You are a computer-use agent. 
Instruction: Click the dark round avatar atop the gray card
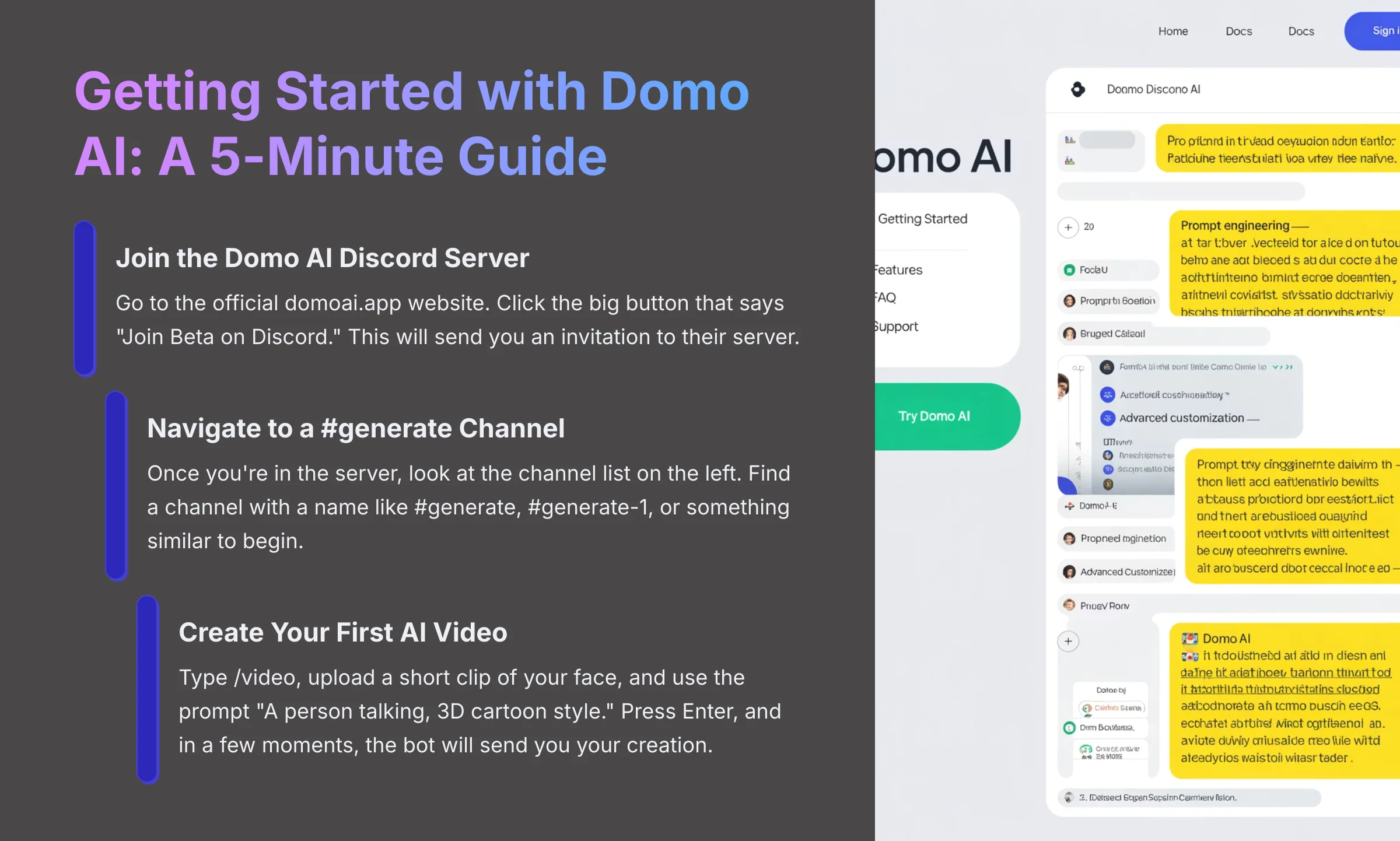pyautogui.click(x=1107, y=367)
